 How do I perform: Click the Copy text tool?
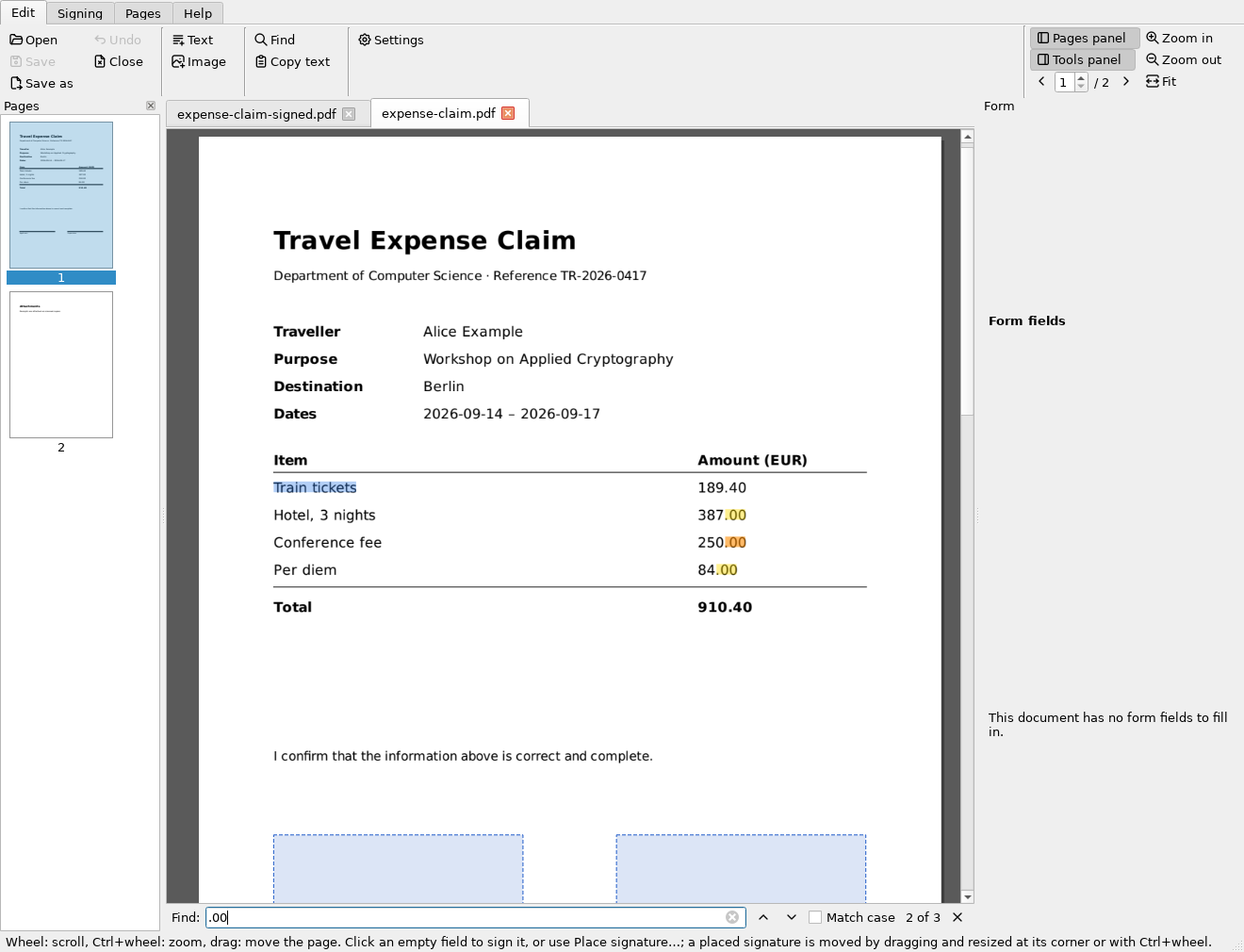tap(292, 61)
